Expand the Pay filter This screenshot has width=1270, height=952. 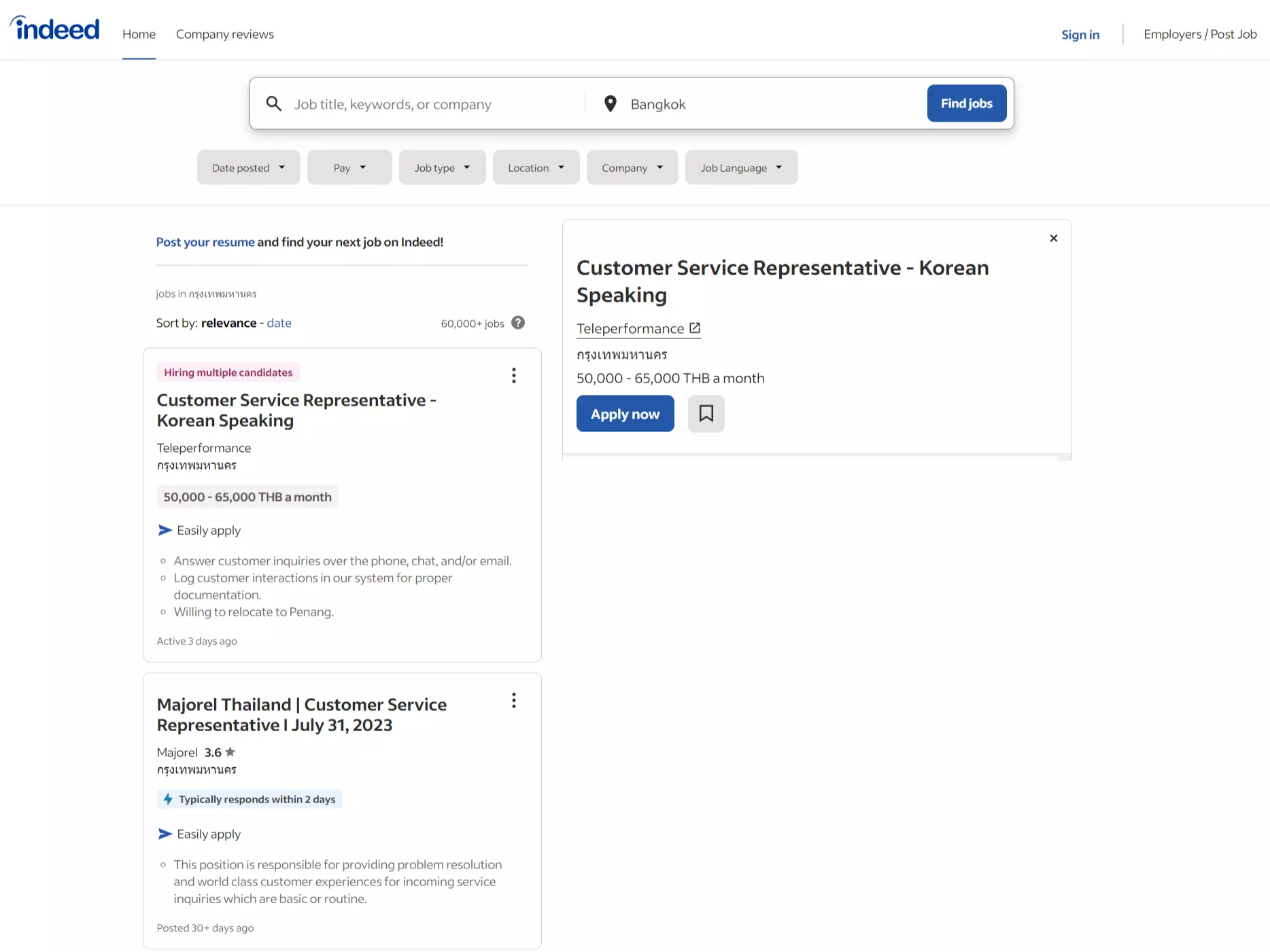[349, 167]
